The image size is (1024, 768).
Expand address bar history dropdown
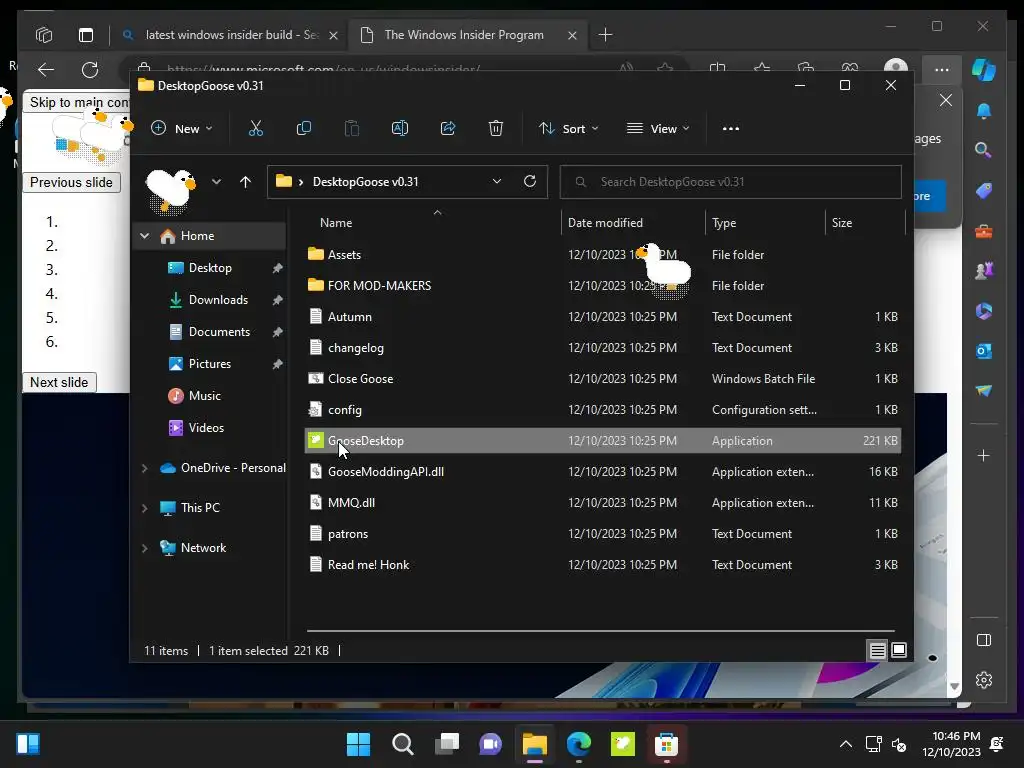(497, 182)
